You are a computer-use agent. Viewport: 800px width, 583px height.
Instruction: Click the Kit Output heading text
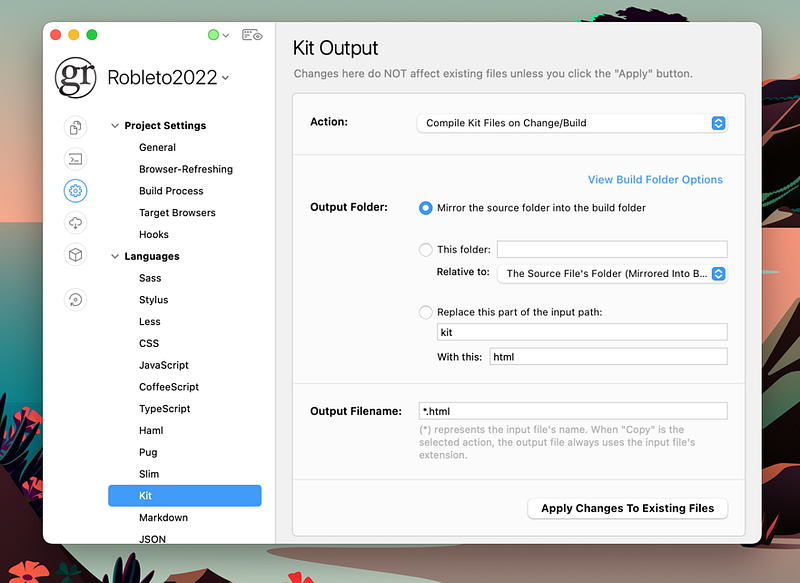point(335,48)
